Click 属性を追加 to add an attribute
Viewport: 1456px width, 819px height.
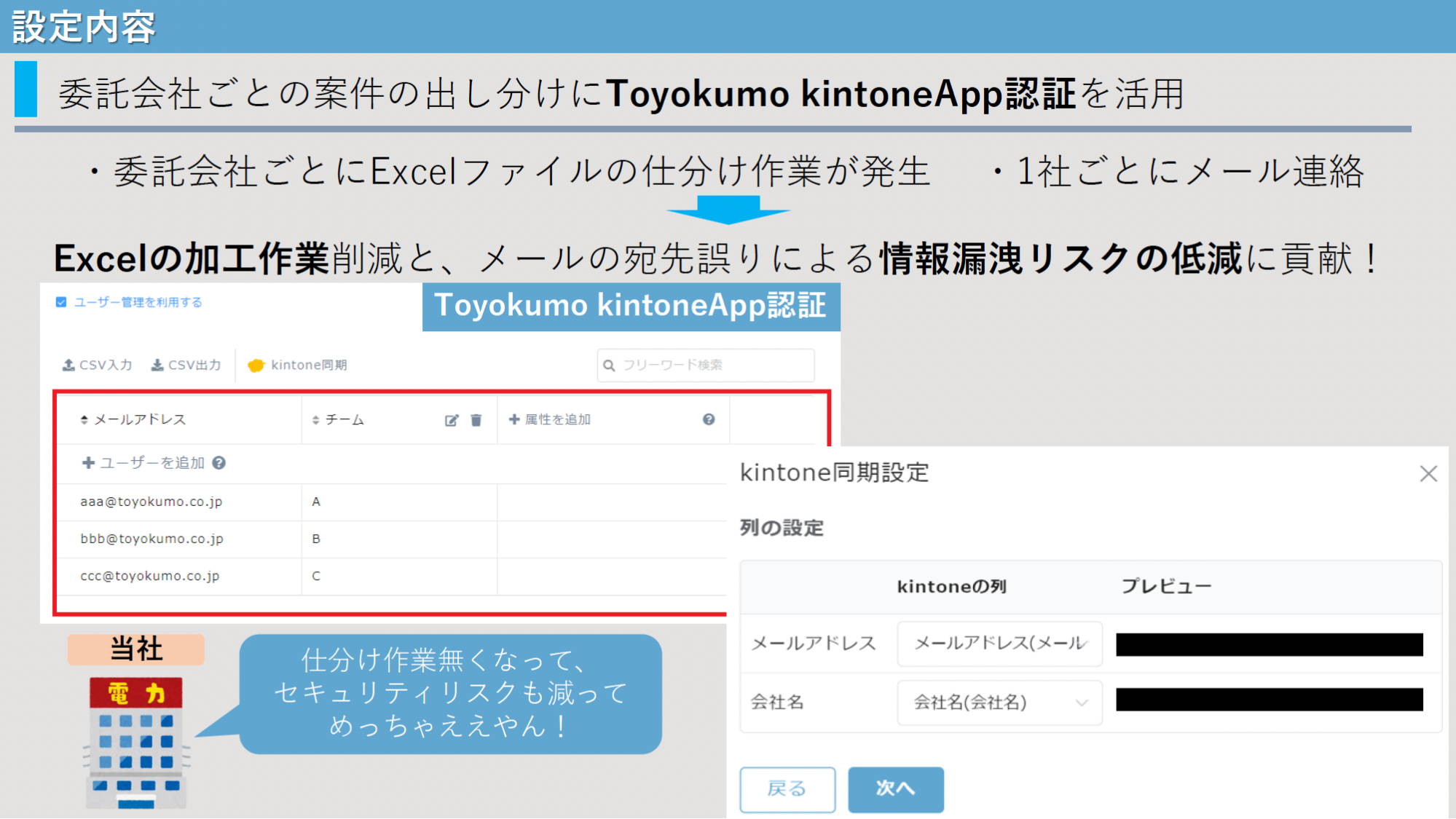tap(550, 419)
